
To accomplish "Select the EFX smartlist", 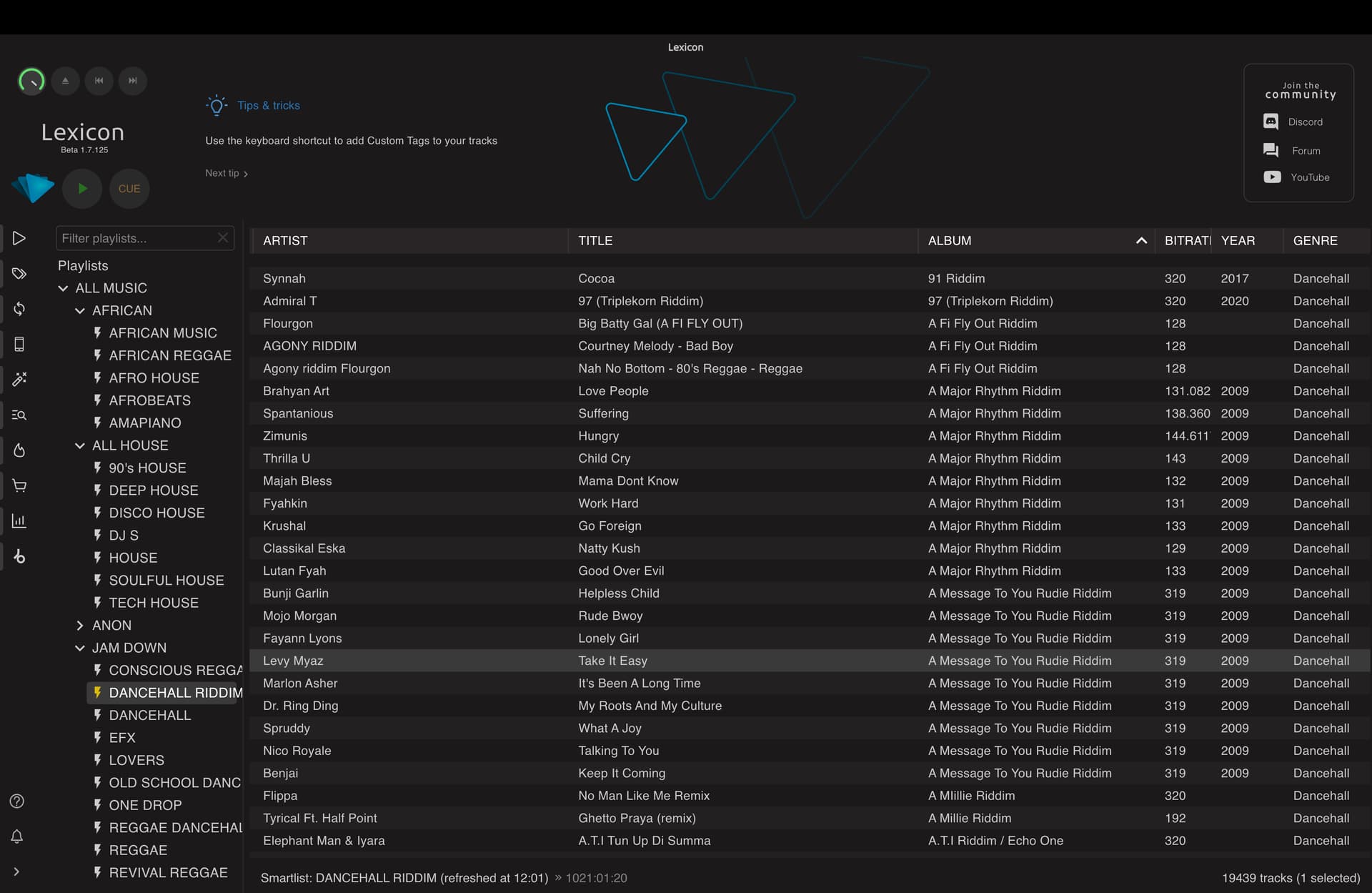I will pyautogui.click(x=122, y=738).
